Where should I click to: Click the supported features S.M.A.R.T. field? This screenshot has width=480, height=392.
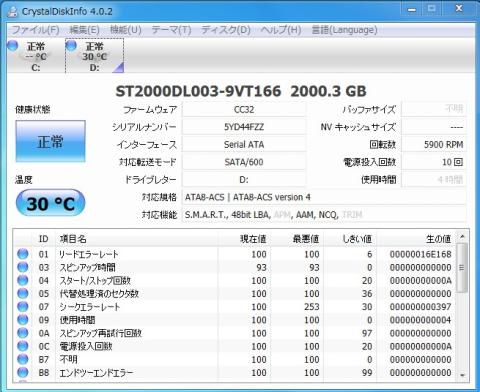pos(324,215)
